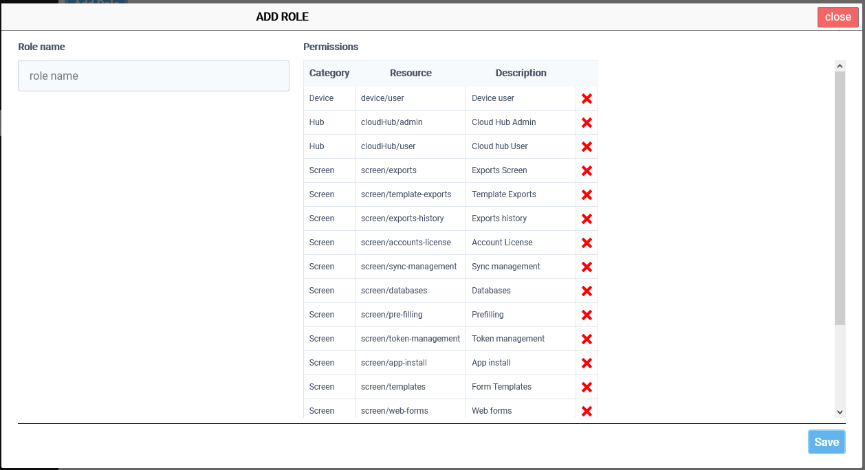Click red X for Web forms row
Screen dimensions: 865x470
(586, 412)
